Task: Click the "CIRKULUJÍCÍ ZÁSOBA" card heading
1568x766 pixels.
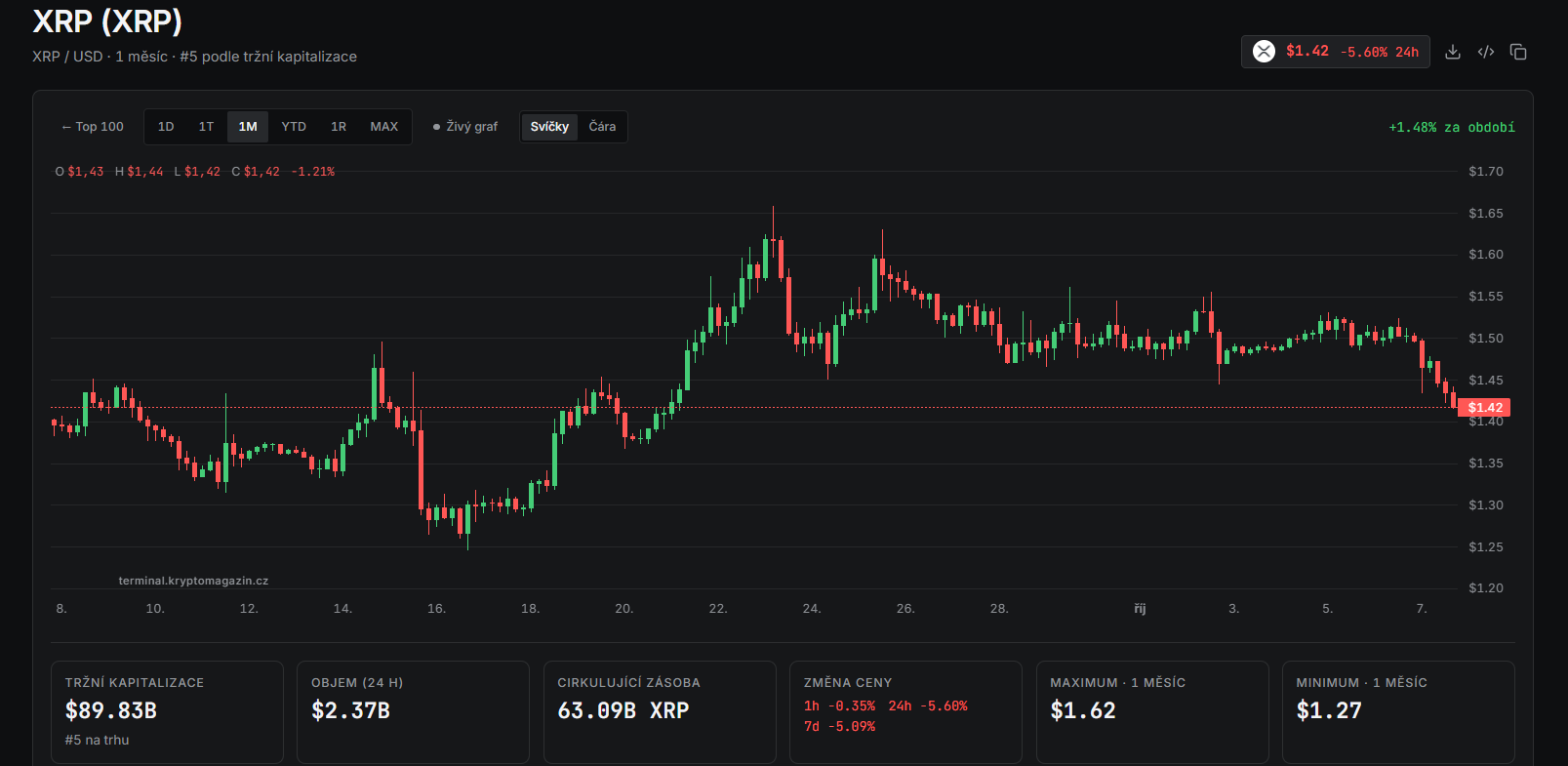Action: click(628, 683)
